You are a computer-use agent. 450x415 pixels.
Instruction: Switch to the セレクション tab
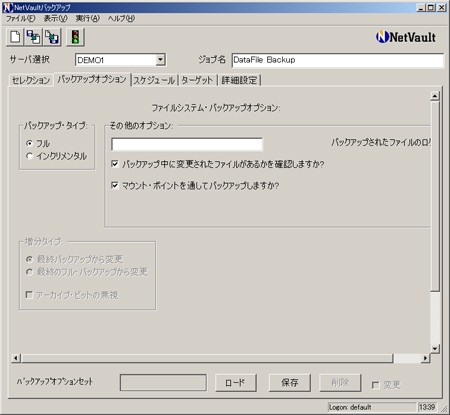[x=31, y=80]
